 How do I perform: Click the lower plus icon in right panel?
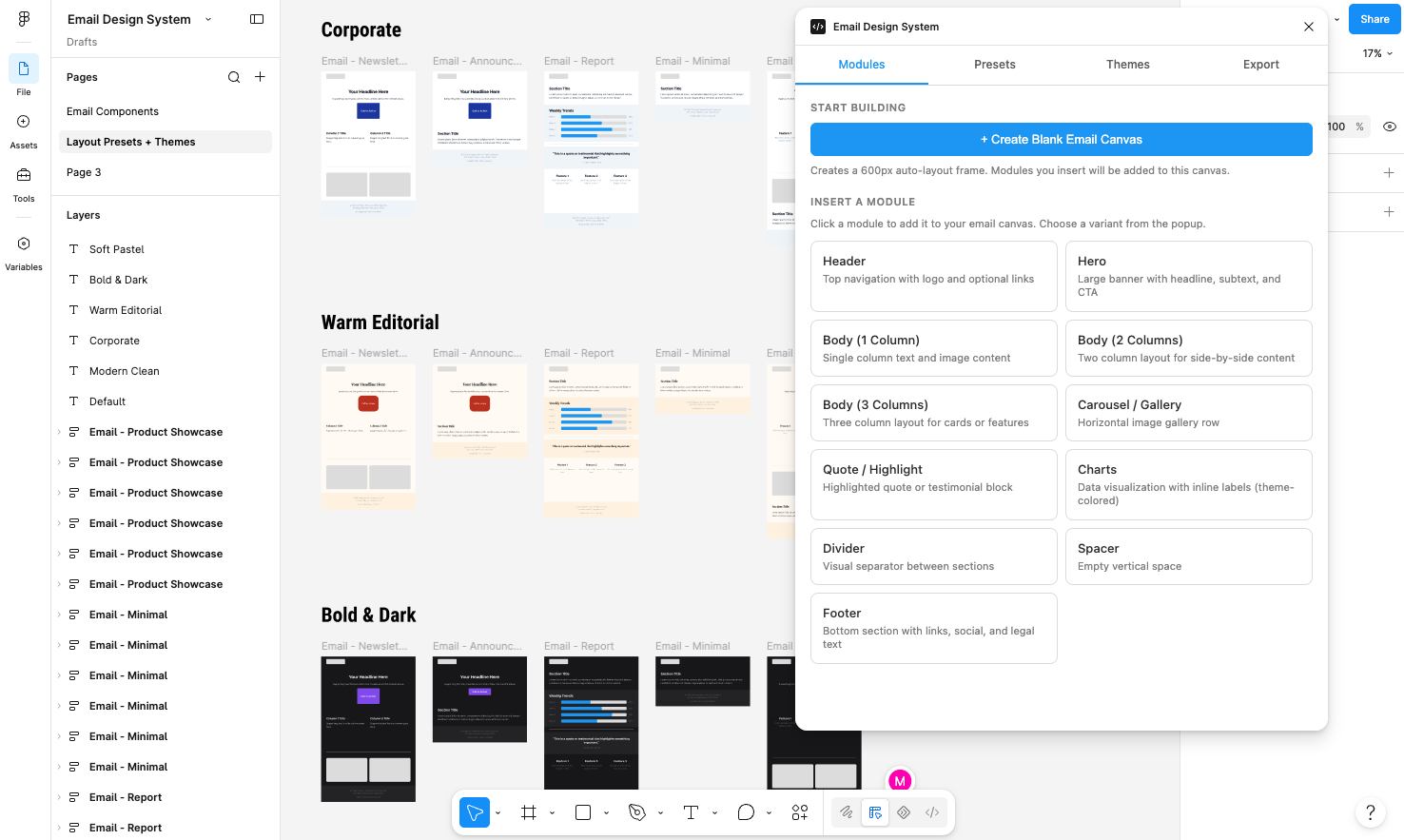coord(1389,212)
